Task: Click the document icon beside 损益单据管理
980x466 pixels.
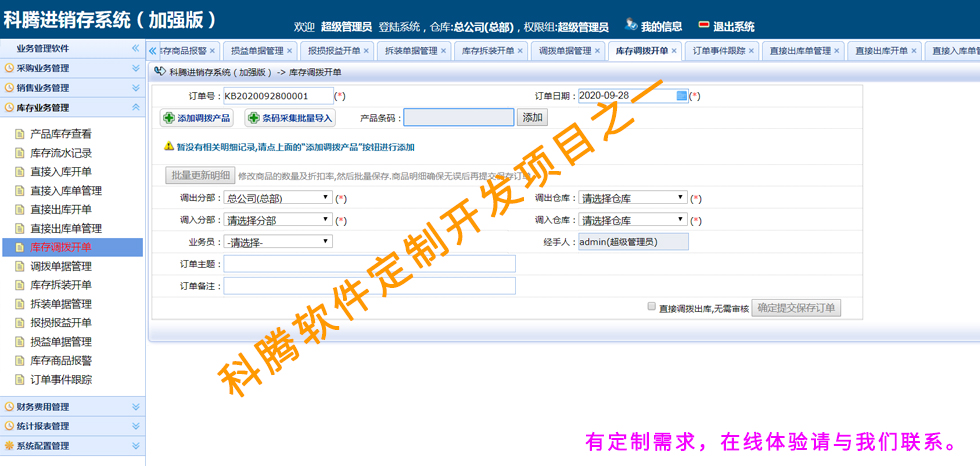Action: click(x=19, y=342)
